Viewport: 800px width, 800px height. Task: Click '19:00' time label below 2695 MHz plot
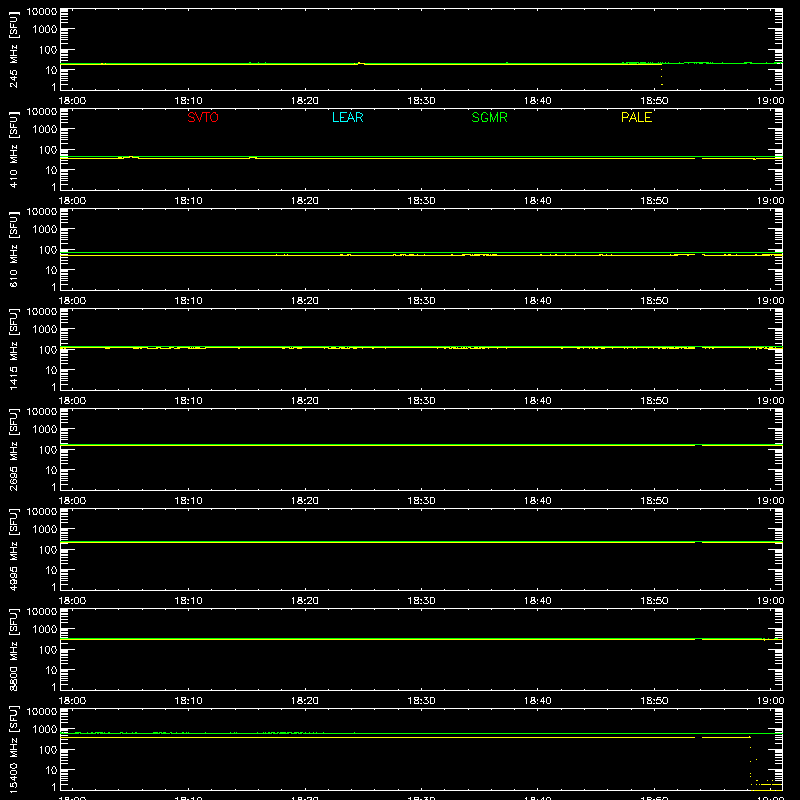tap(770, 501)
